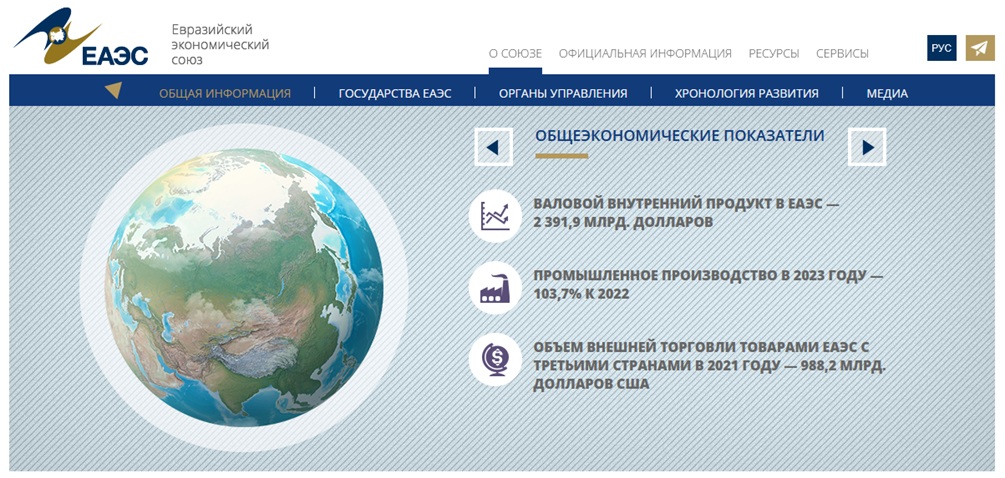This screenshot has height=478, width=1005.
Task: Click the dollar globe trade icon
Action: [495, 359]
